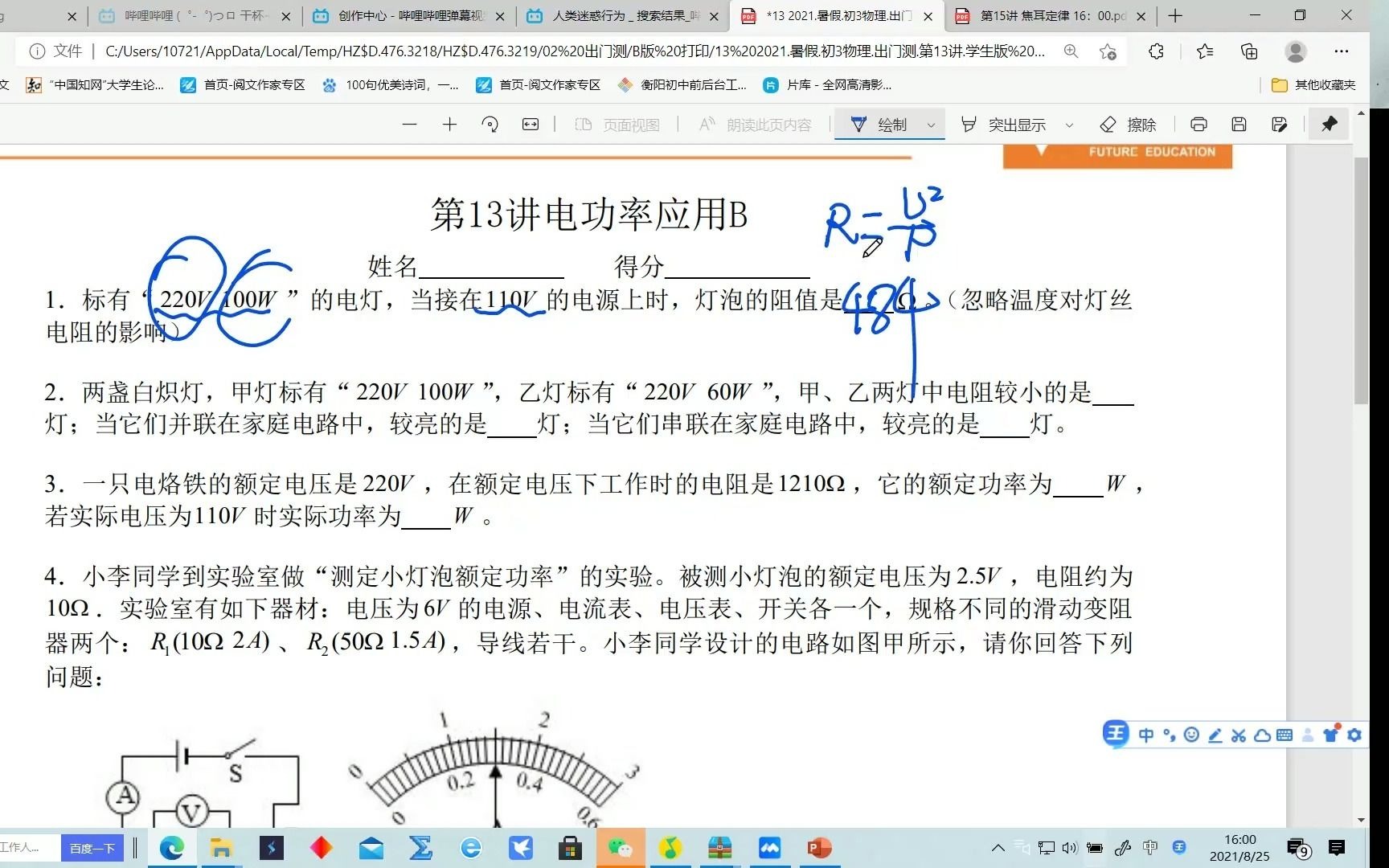Open File Explorer from taskbar
The height and width of the screenshot is (868, 1389).
(221, 848)
